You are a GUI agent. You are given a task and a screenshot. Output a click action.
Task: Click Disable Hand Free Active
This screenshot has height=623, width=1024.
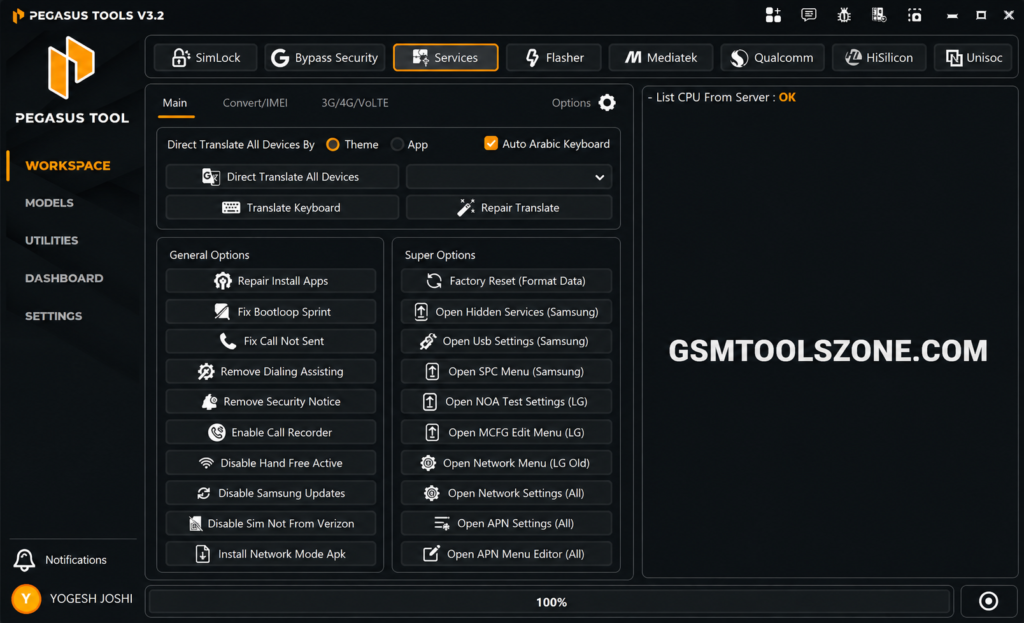click(270, 463)
